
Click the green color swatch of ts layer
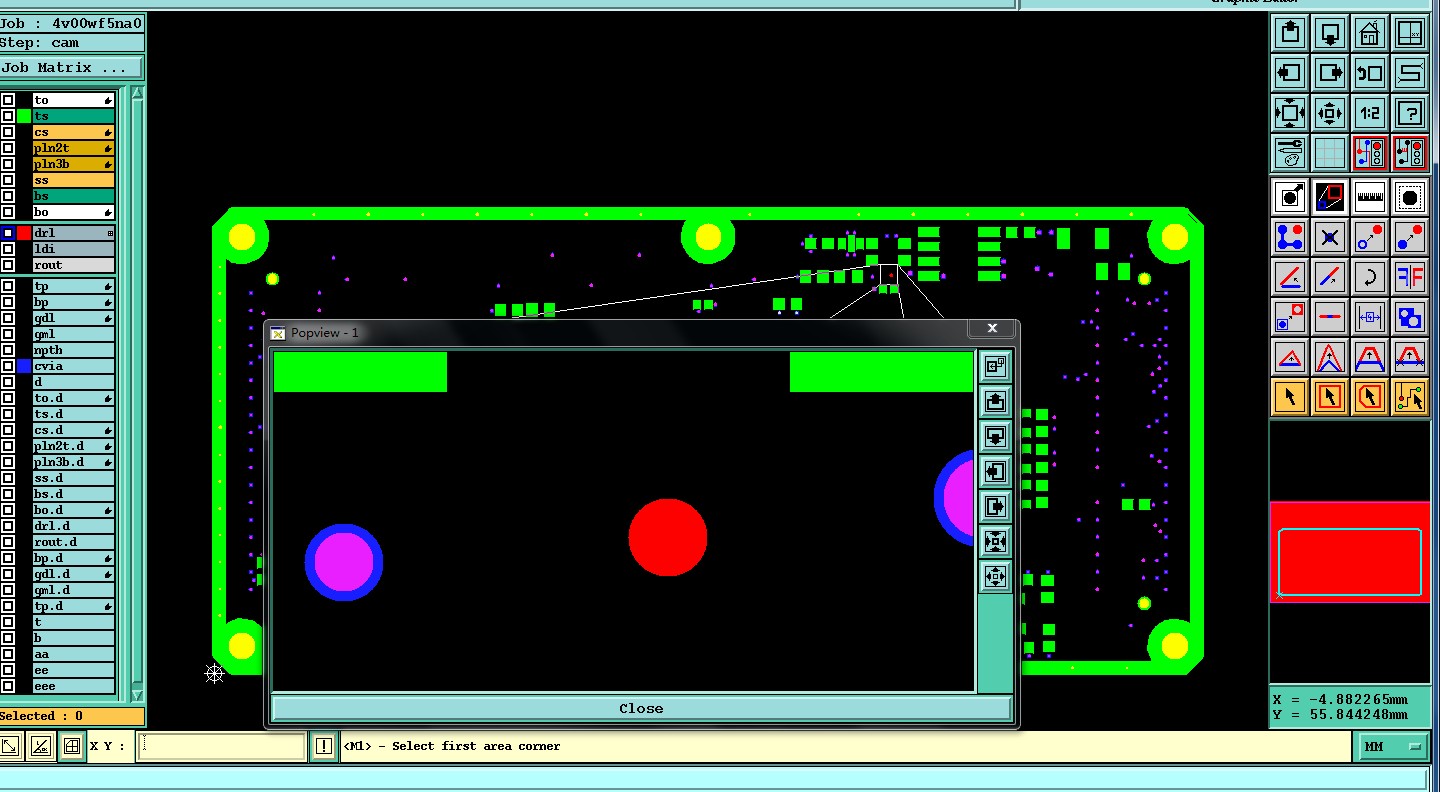coord(24,116)
